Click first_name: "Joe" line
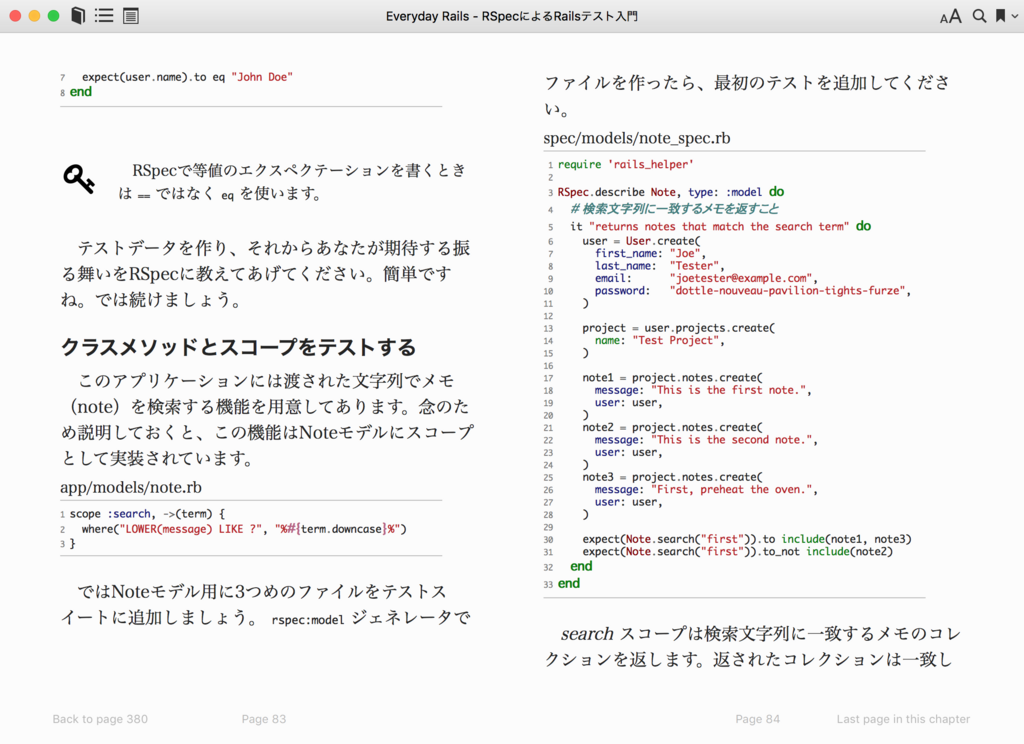This screenshot has height=744, width=1024. click(x=650, y=253)
